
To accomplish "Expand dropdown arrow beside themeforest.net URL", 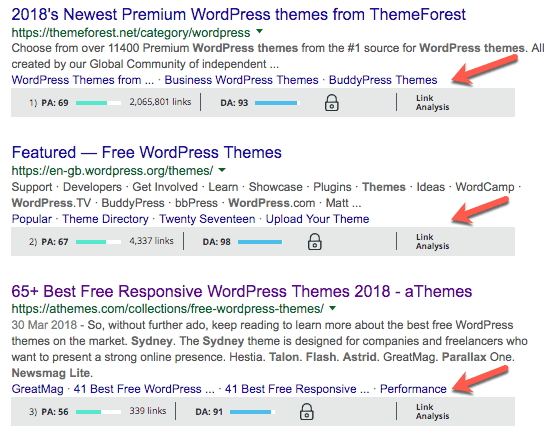I will coord(260,32).
